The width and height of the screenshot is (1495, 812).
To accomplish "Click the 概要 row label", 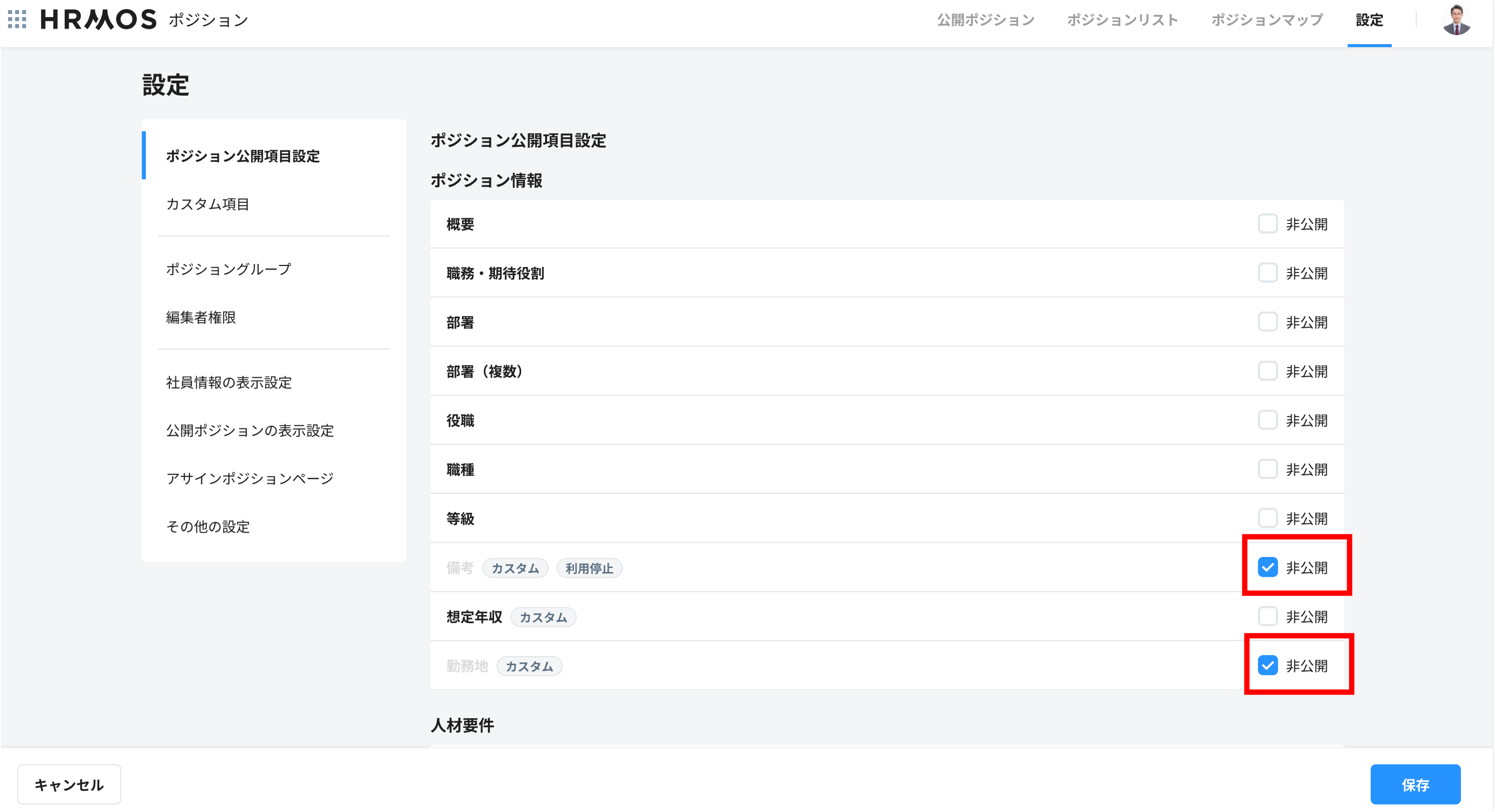I will pos(460,224).
